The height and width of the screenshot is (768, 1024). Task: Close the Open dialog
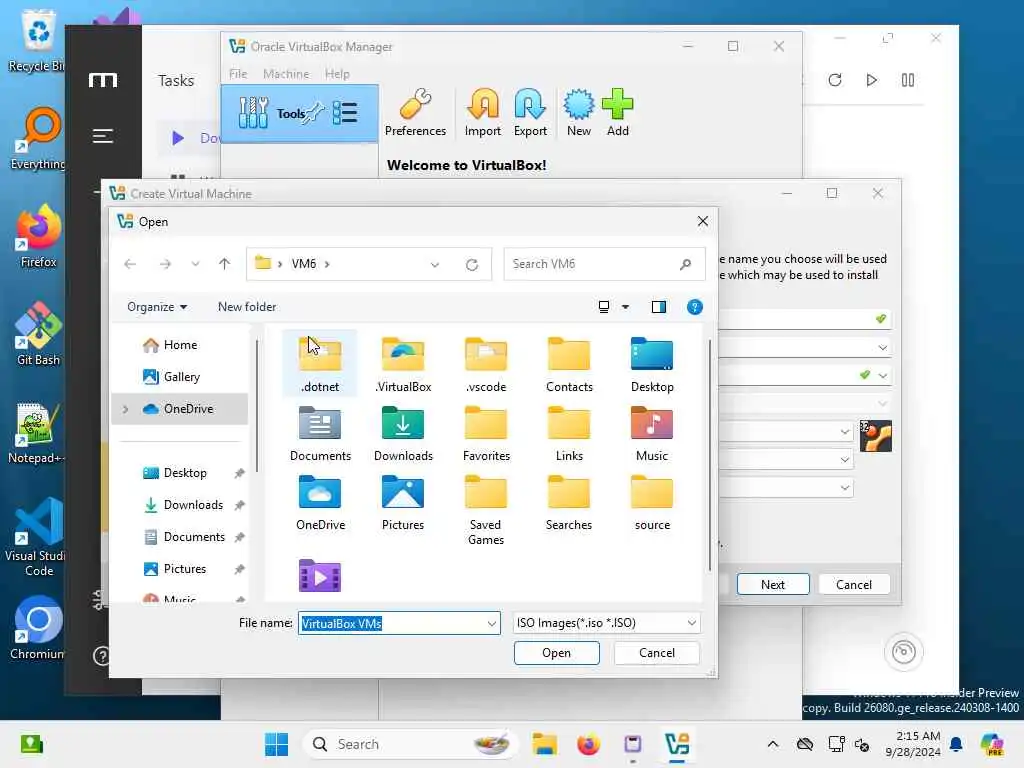pyautogui.click(x=703, y=221)
